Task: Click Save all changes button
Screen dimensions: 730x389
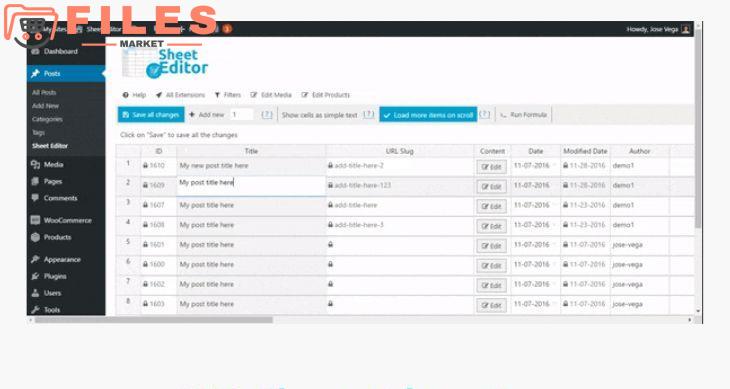Action: pyautogui.click(x=151, y=114)
